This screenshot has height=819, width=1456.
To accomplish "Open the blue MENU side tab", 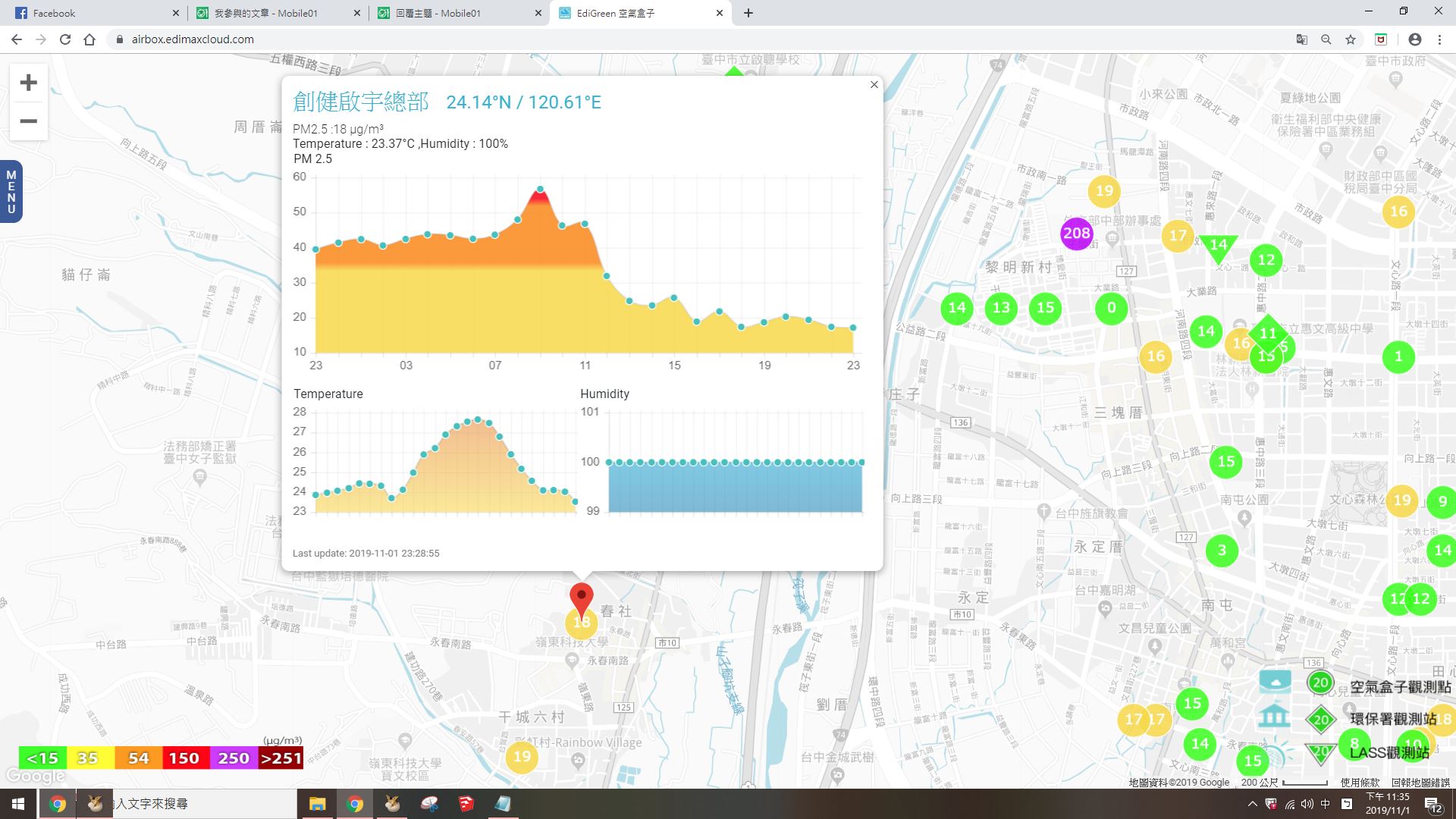I will click(x=11, y=192).
